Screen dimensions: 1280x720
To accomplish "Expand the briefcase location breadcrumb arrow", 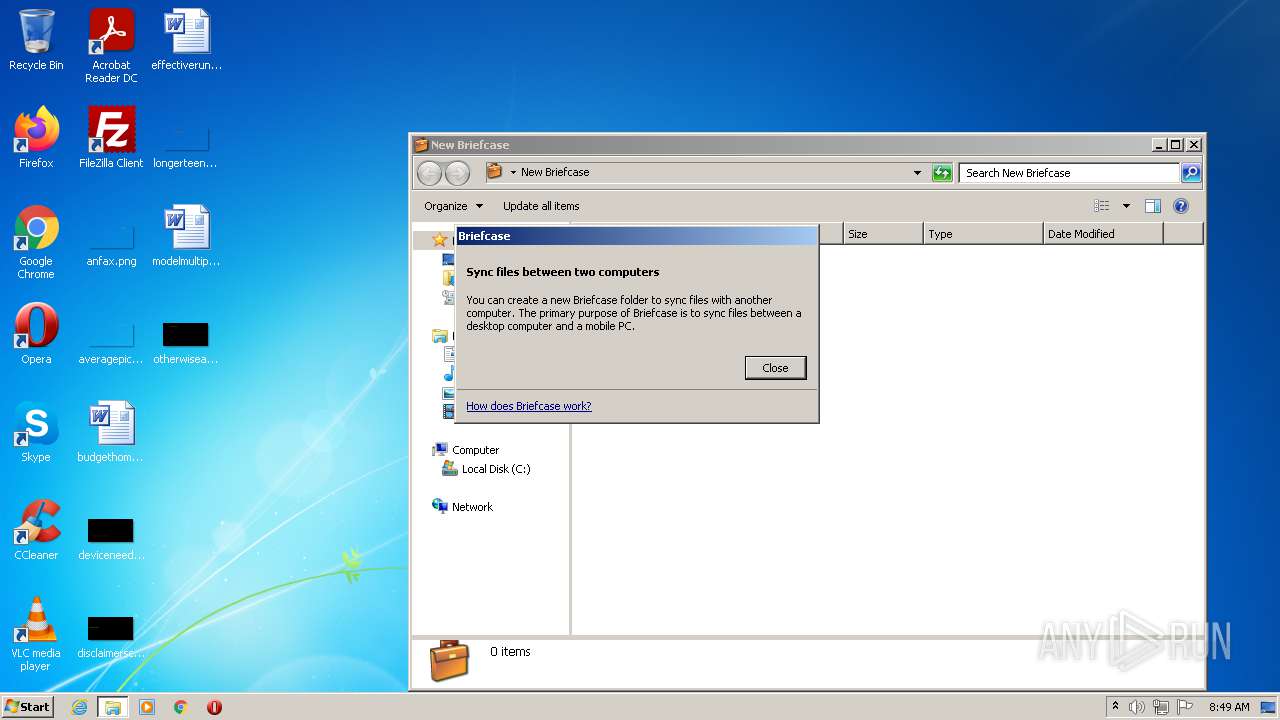I will click(x=513, y=173).
